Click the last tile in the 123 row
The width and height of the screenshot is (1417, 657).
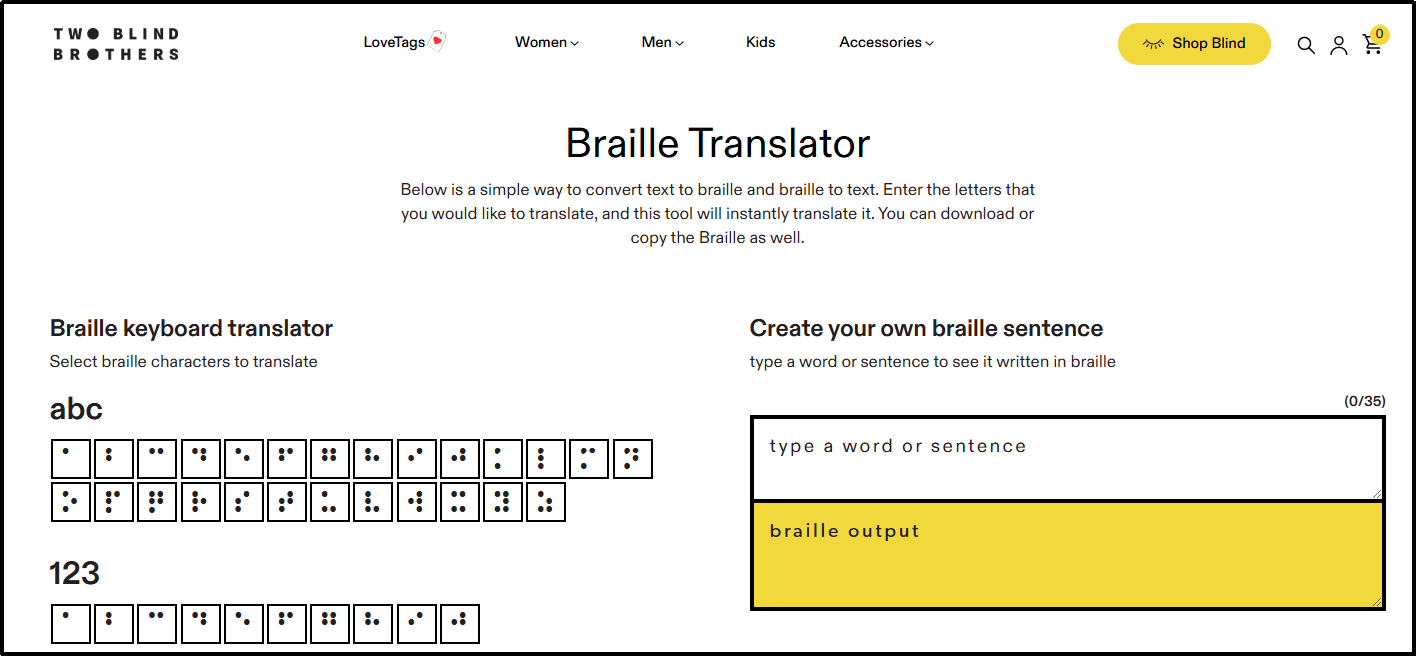pyautogui.click(x=460, y=623)
